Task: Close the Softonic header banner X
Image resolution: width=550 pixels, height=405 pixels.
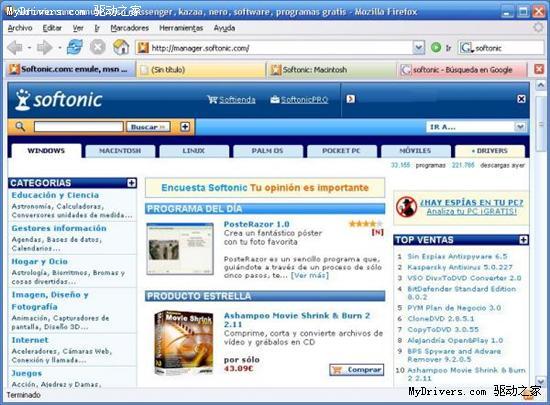Action: pyautogui.click(x=521, y=99)
